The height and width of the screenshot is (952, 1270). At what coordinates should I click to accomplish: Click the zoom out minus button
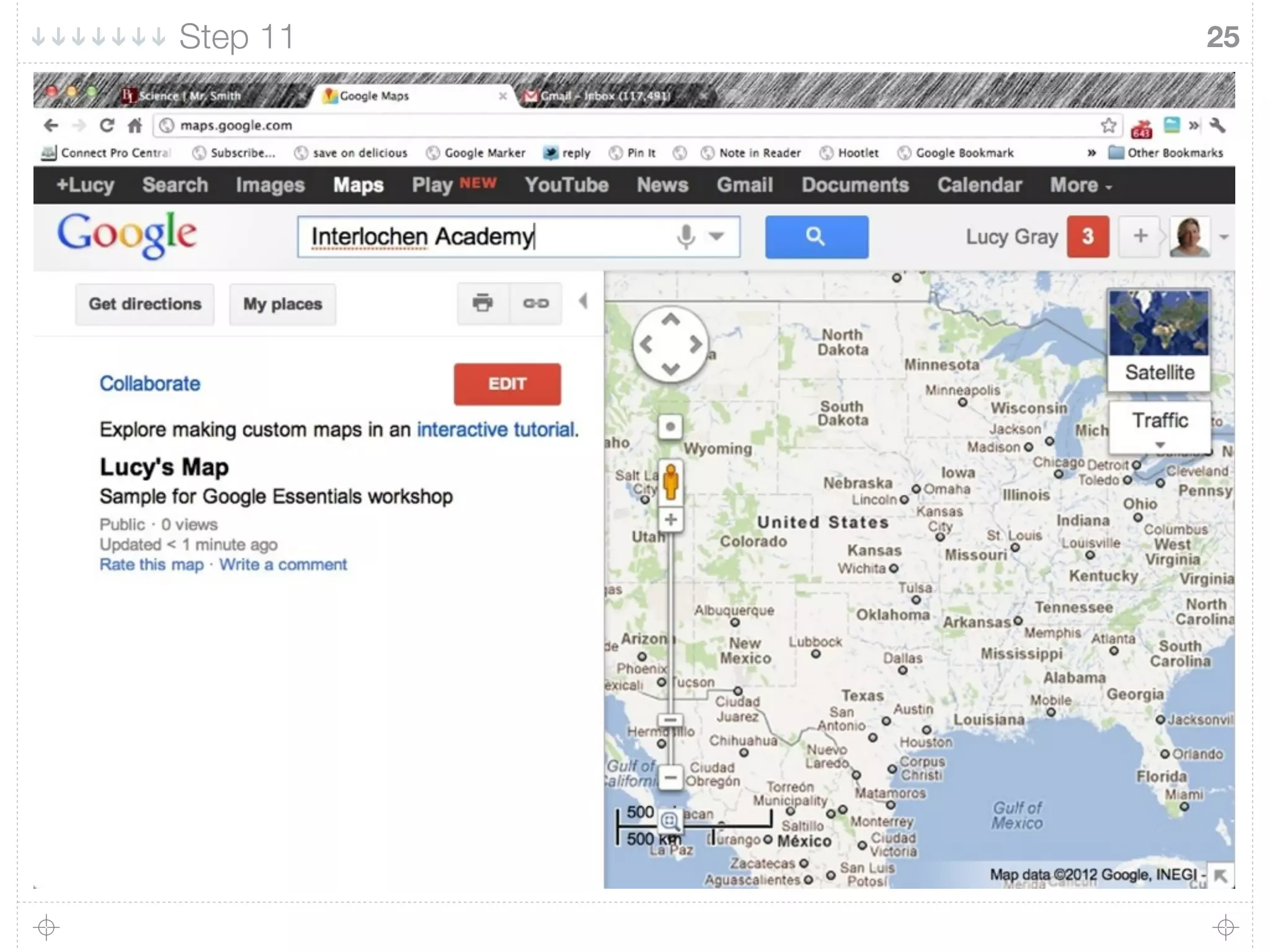pos(670,777)
